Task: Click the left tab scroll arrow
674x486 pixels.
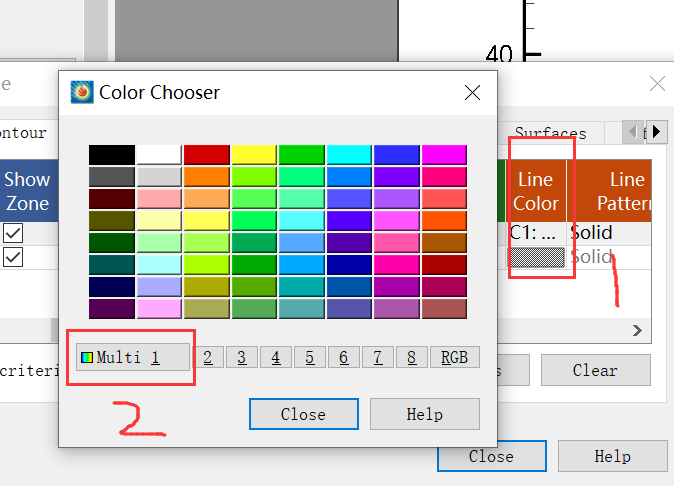Action: pos(633,132)
